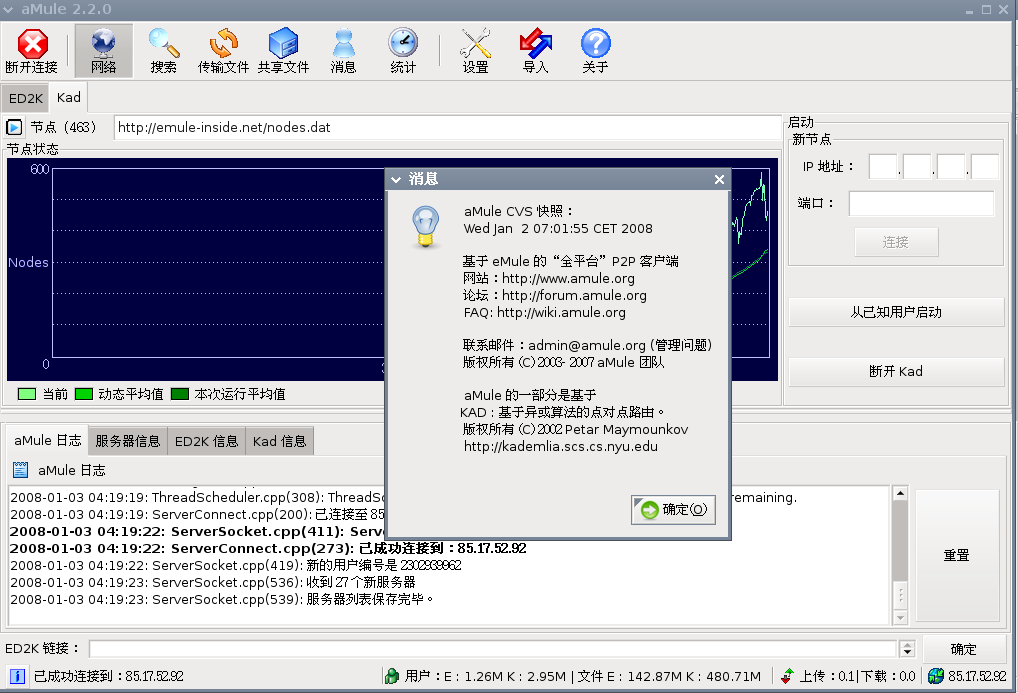Viewport: 1018px width, 693px height.
Task: Click http://kademlia.scs.cs.nyu.edu in the dialog
Action: [x=560, y=446]
